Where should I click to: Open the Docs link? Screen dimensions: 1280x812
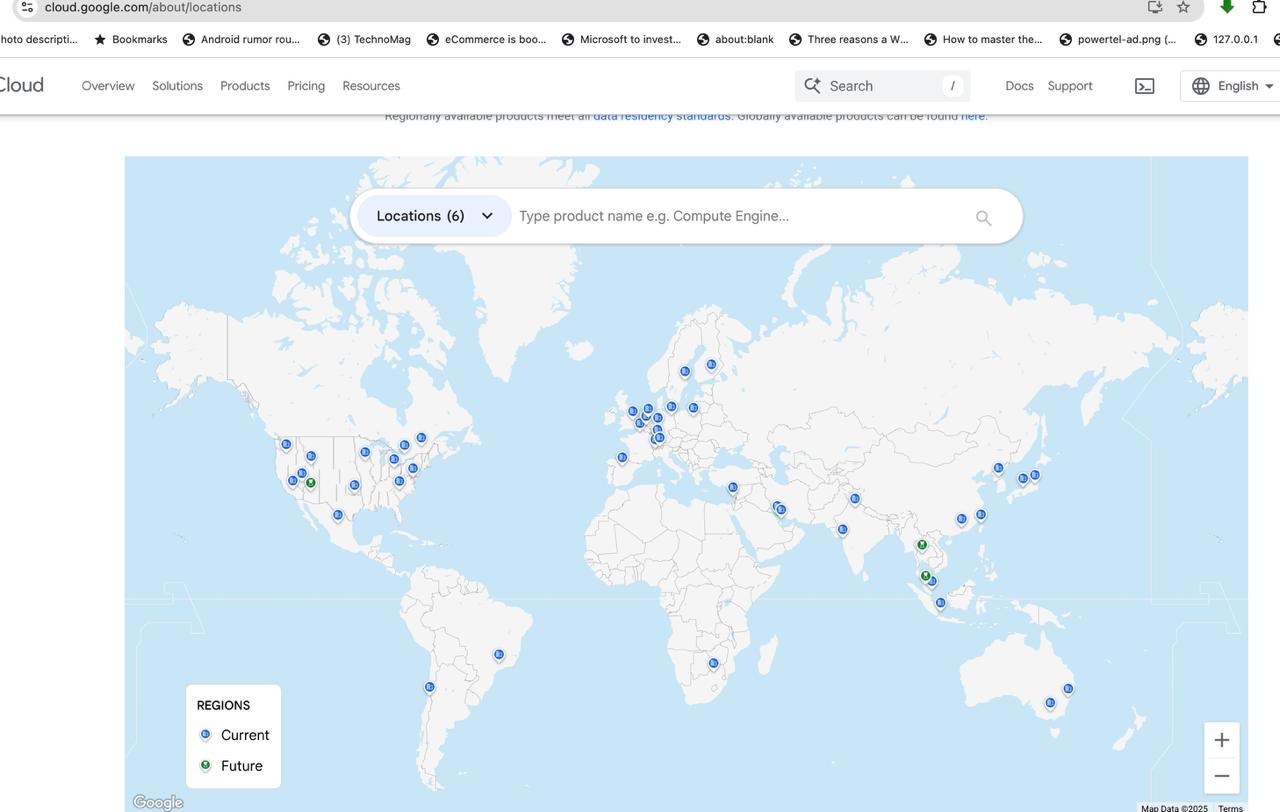coord(1019,86)
